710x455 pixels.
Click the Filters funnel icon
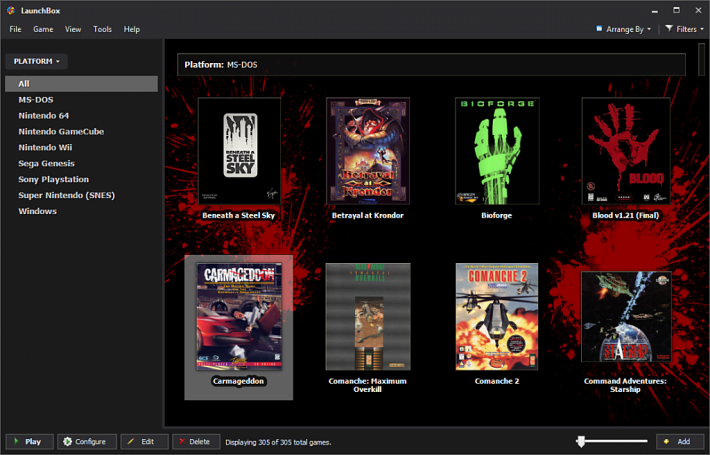click(669, 29)
